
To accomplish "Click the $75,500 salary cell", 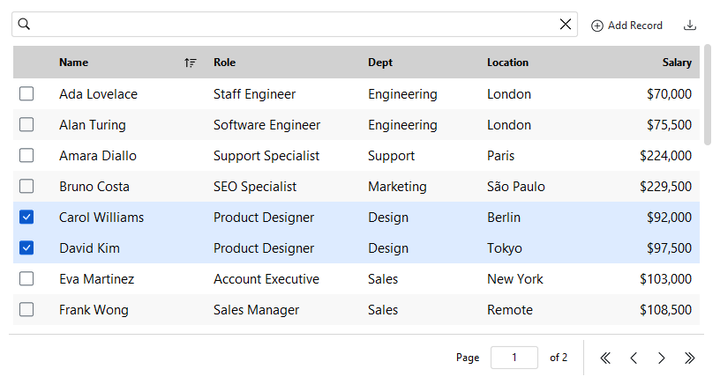I will tap(669, 125).
